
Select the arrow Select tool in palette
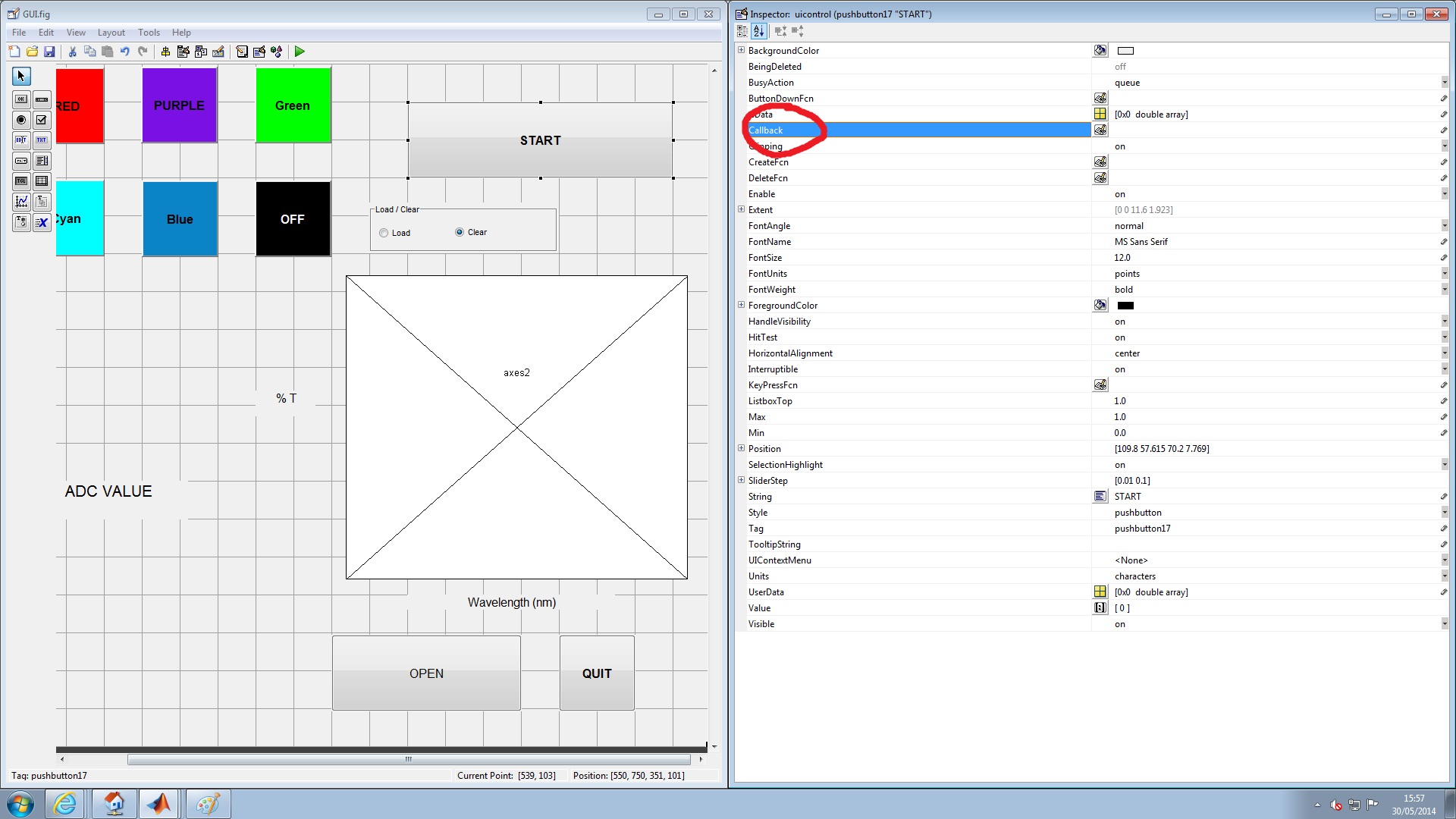21,76
